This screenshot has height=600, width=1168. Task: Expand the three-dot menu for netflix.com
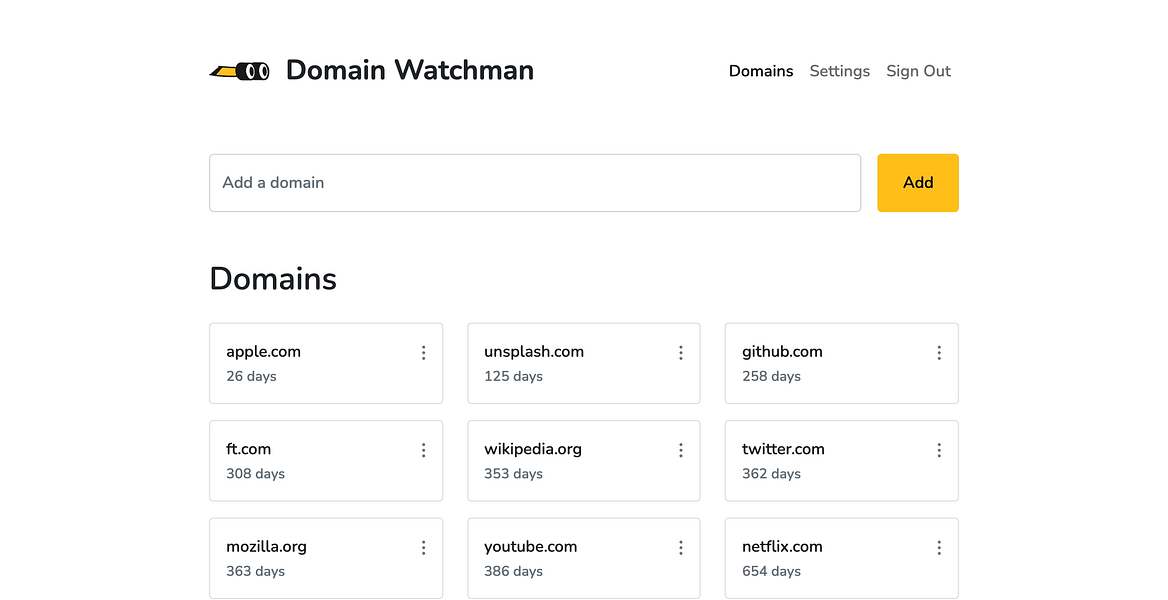point(938,547)
